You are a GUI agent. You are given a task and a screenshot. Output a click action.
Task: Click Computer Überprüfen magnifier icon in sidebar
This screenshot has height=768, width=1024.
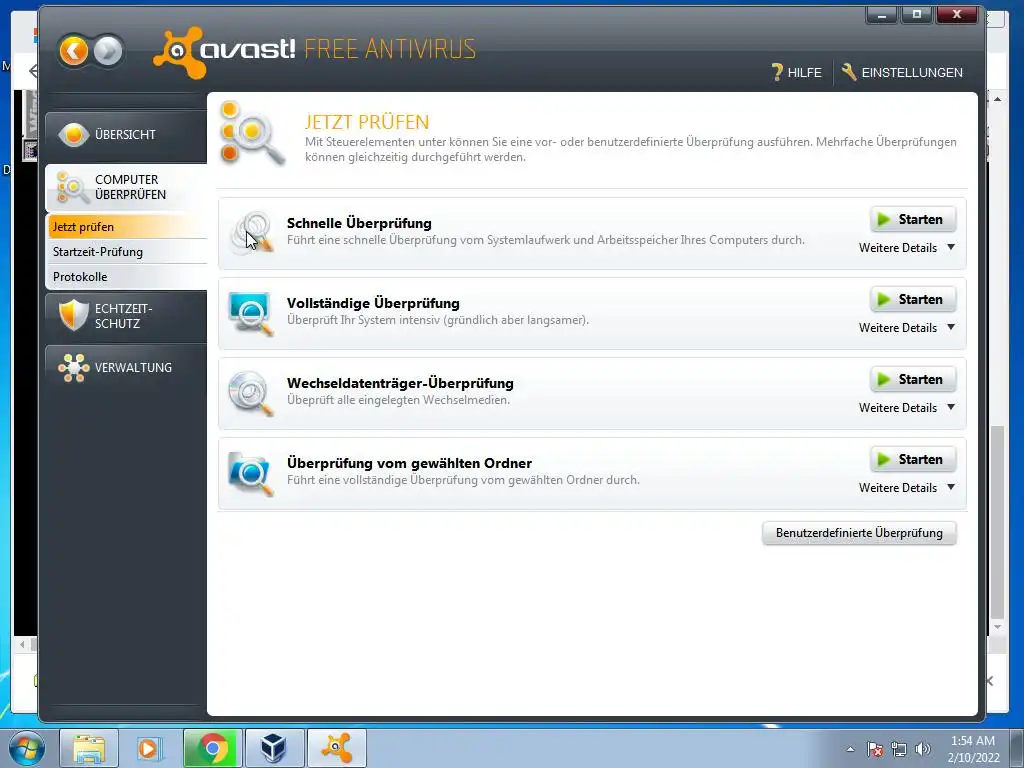coord(71,187)
